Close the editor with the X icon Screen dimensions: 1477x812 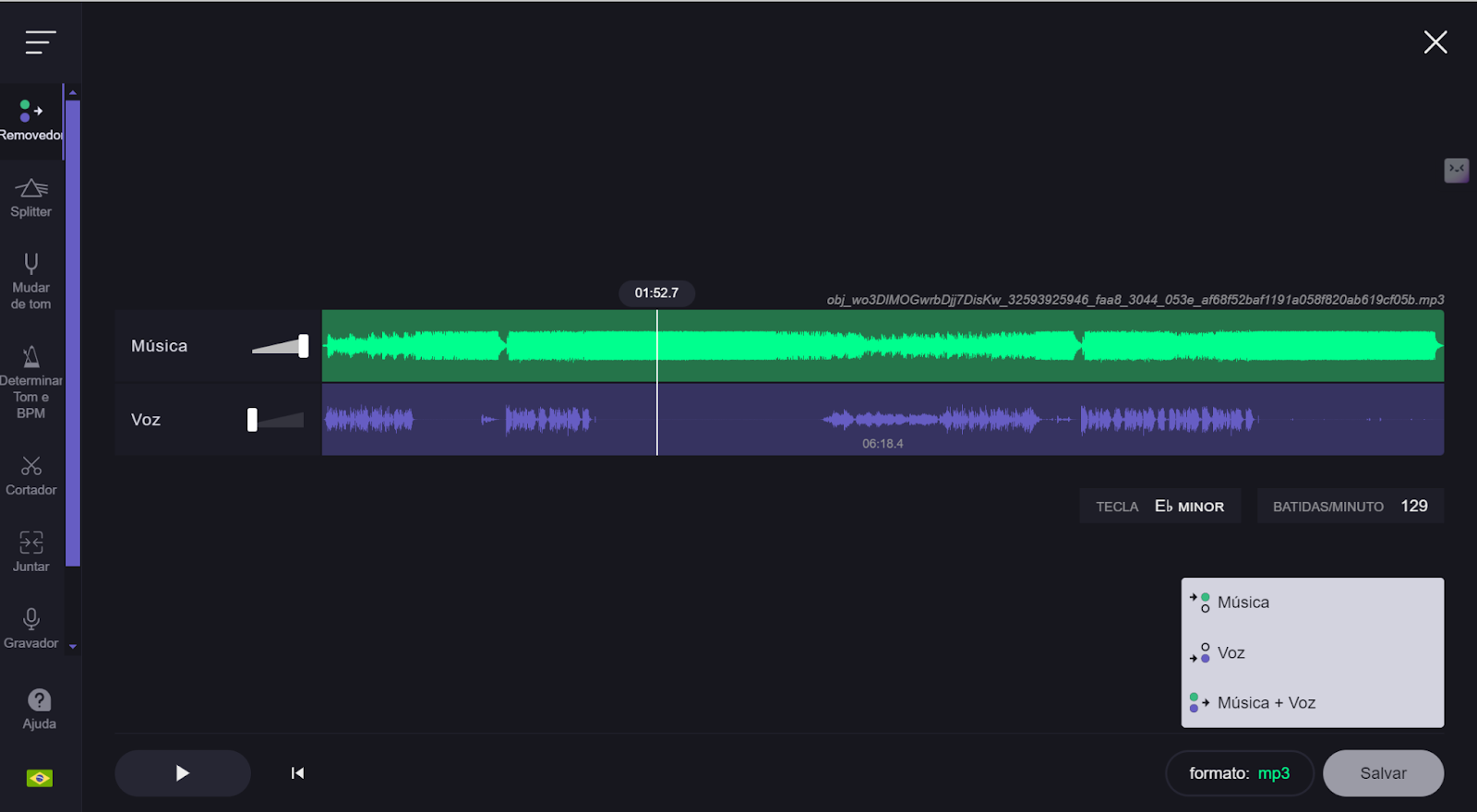click(1435, 42)
